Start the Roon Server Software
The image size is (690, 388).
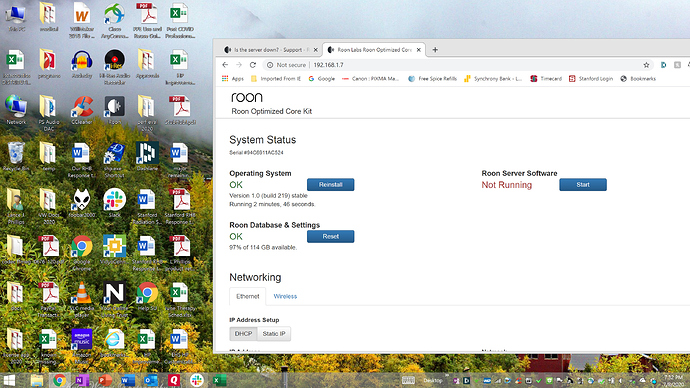[x=583, y=185]
